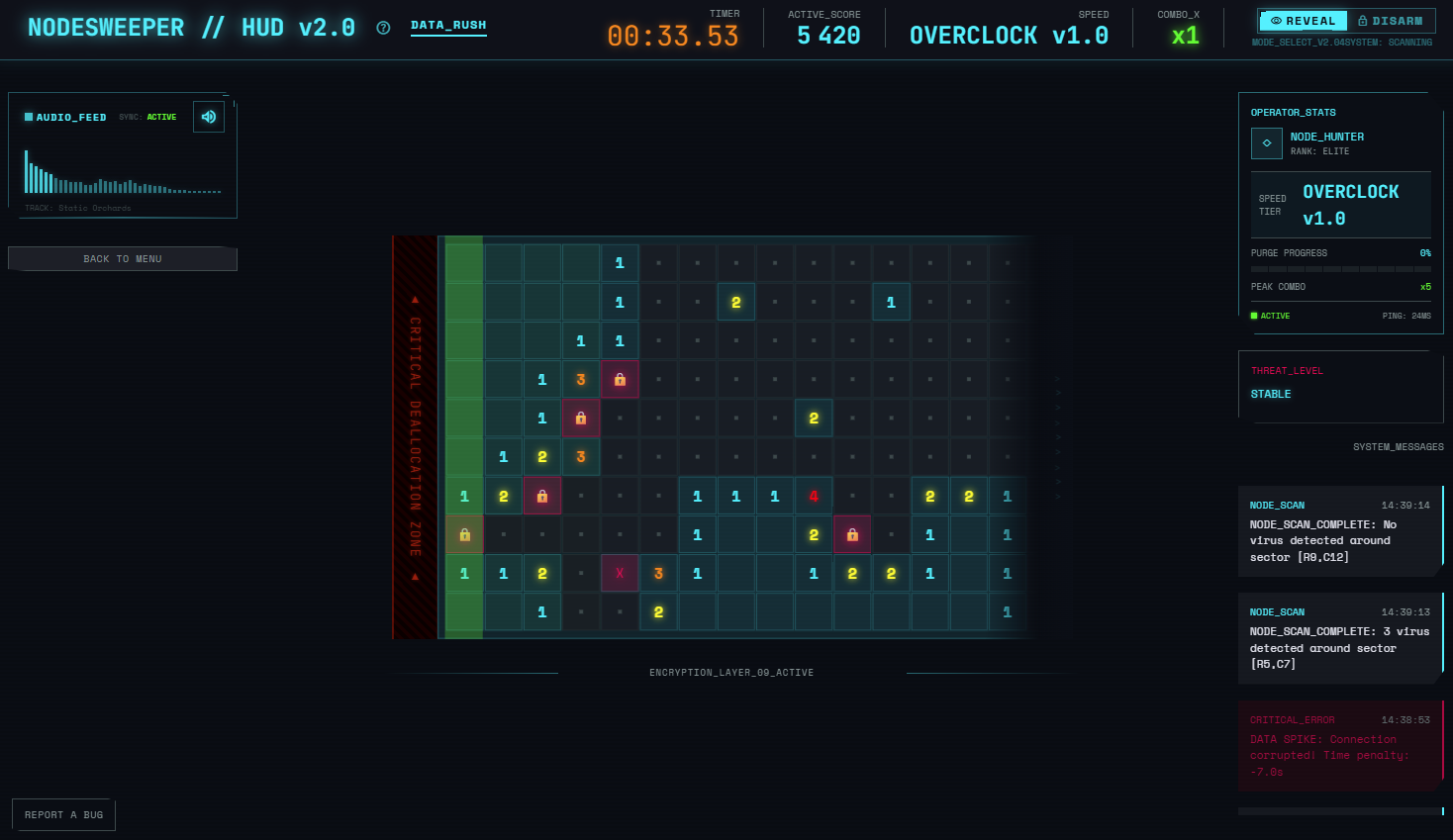Viewport: 1453px width, 840px height.
Task: Select orange 3 cell right of the X cell
Action: (658, 573)
